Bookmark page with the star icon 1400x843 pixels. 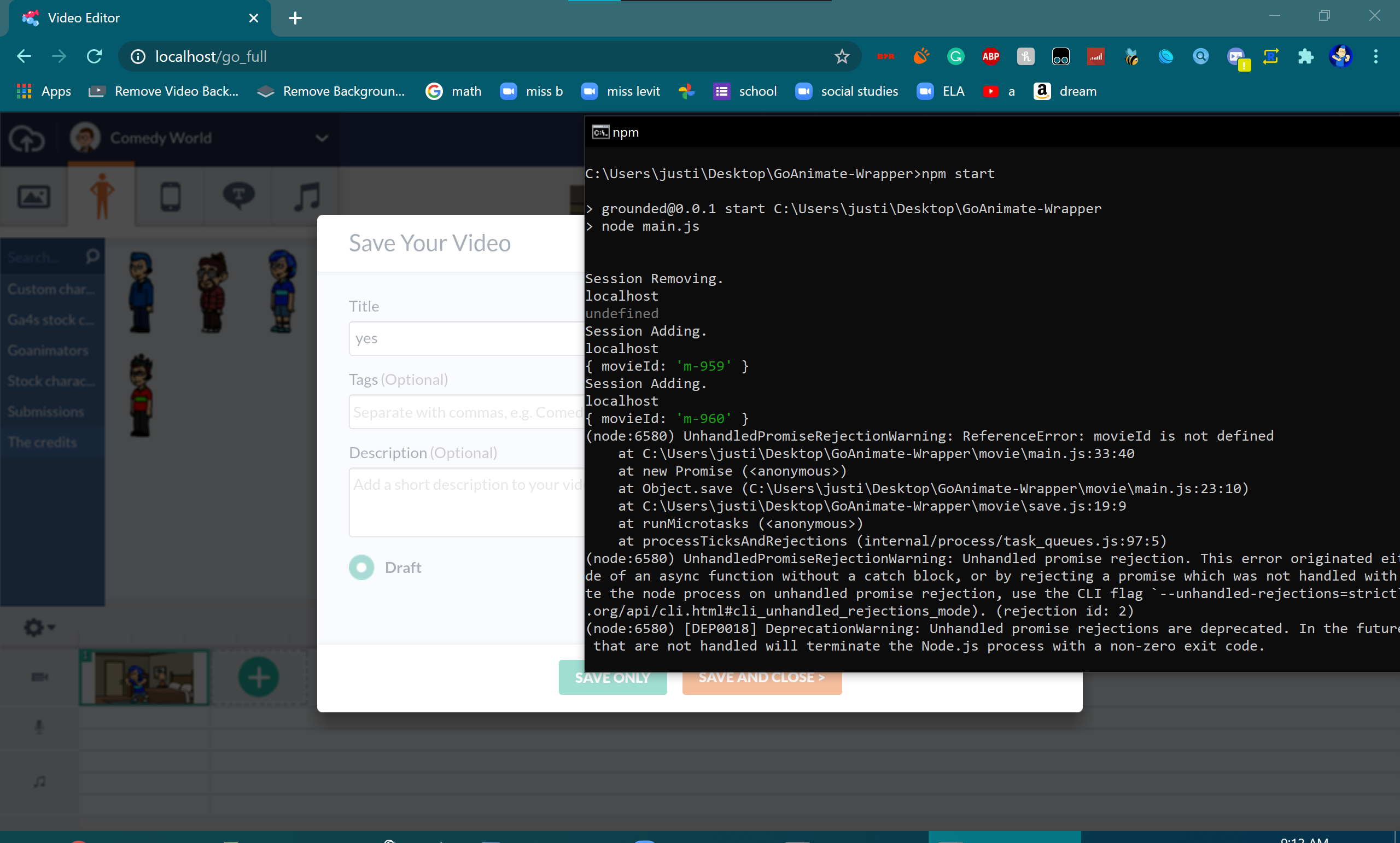(842, 56)
